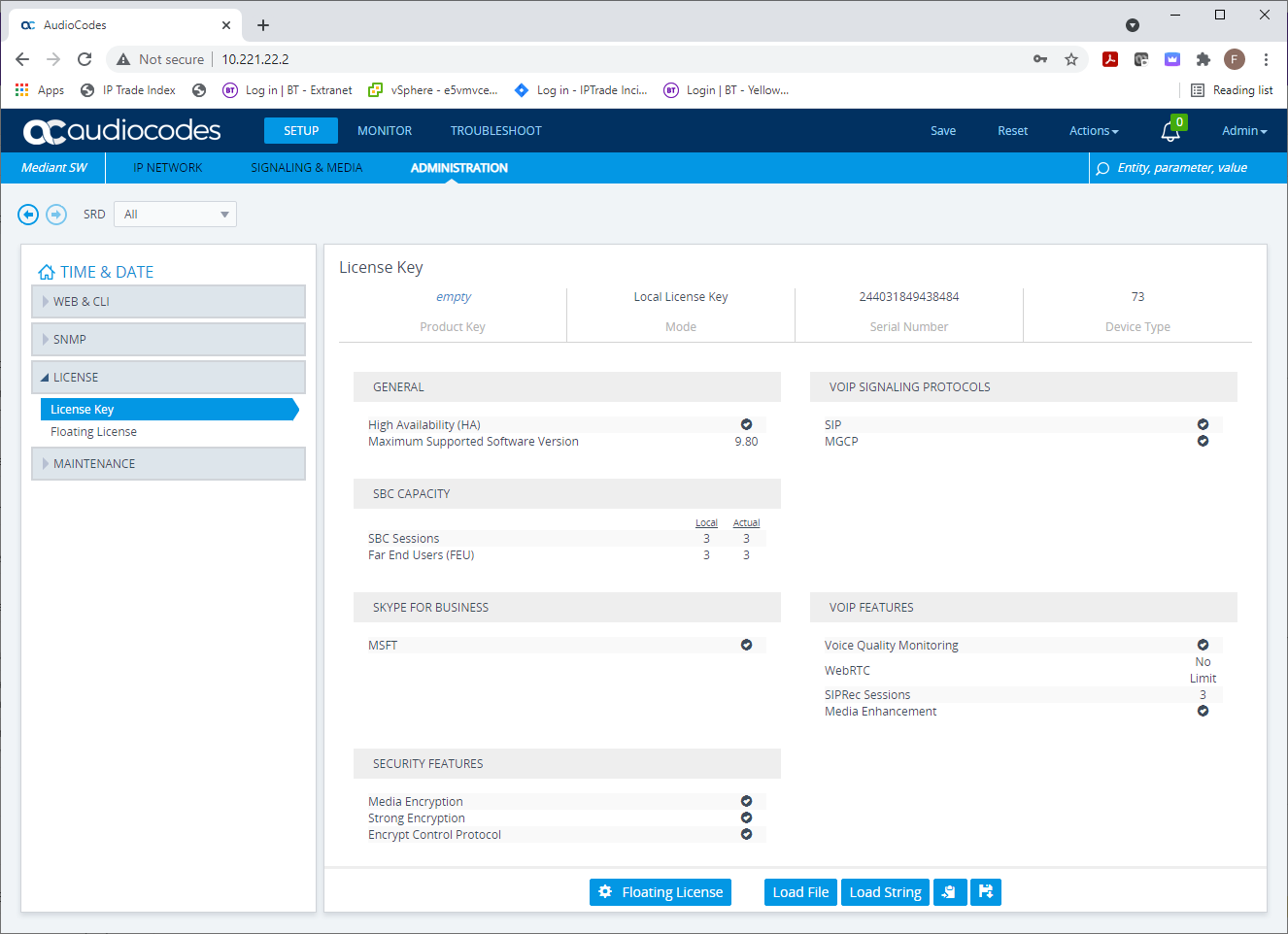The image size is (1288, 934).
Task: Open the Chrome three-dot menu
Action: (1266, 59)
